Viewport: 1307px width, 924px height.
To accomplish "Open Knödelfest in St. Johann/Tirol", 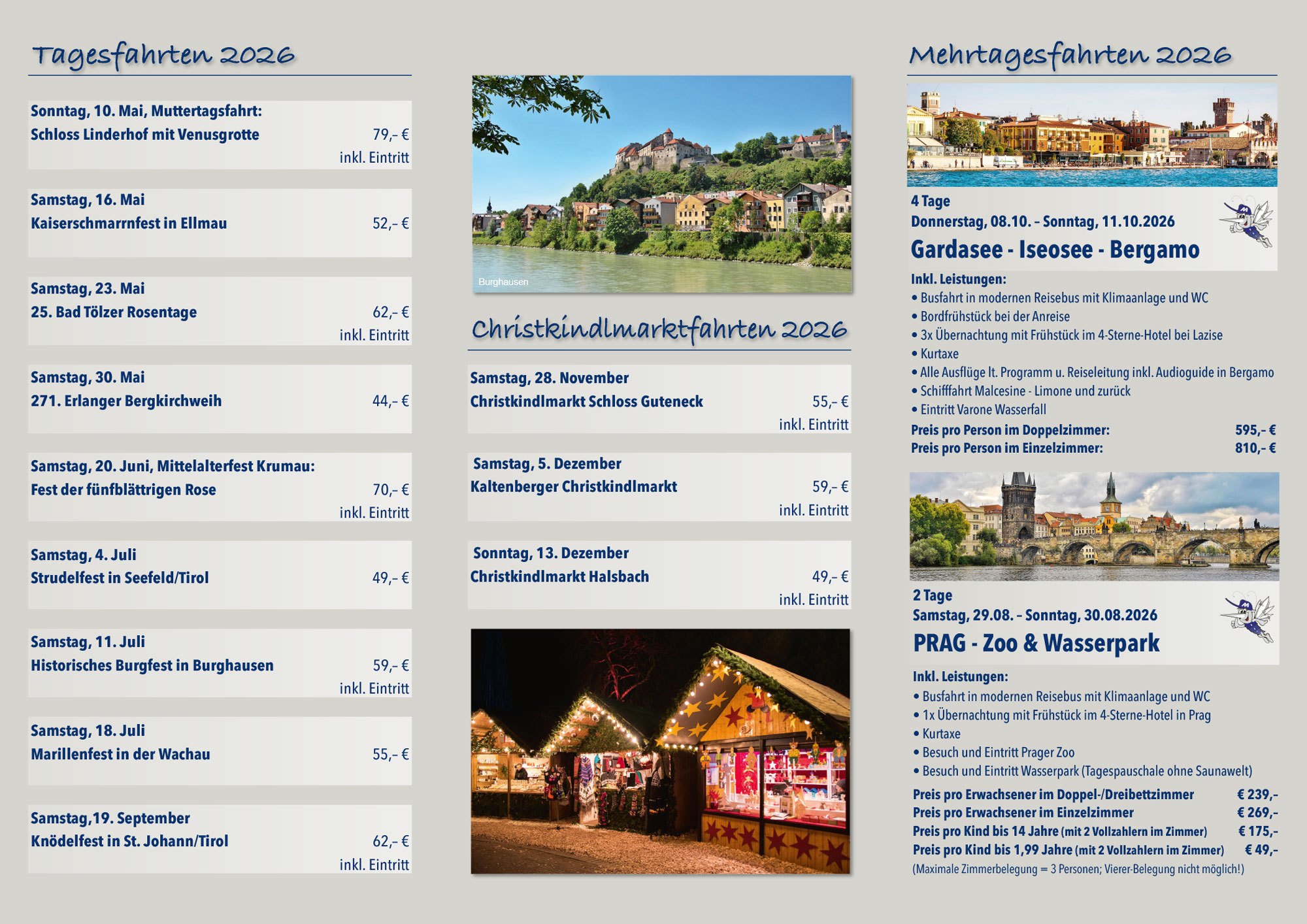I will point(129,842).
